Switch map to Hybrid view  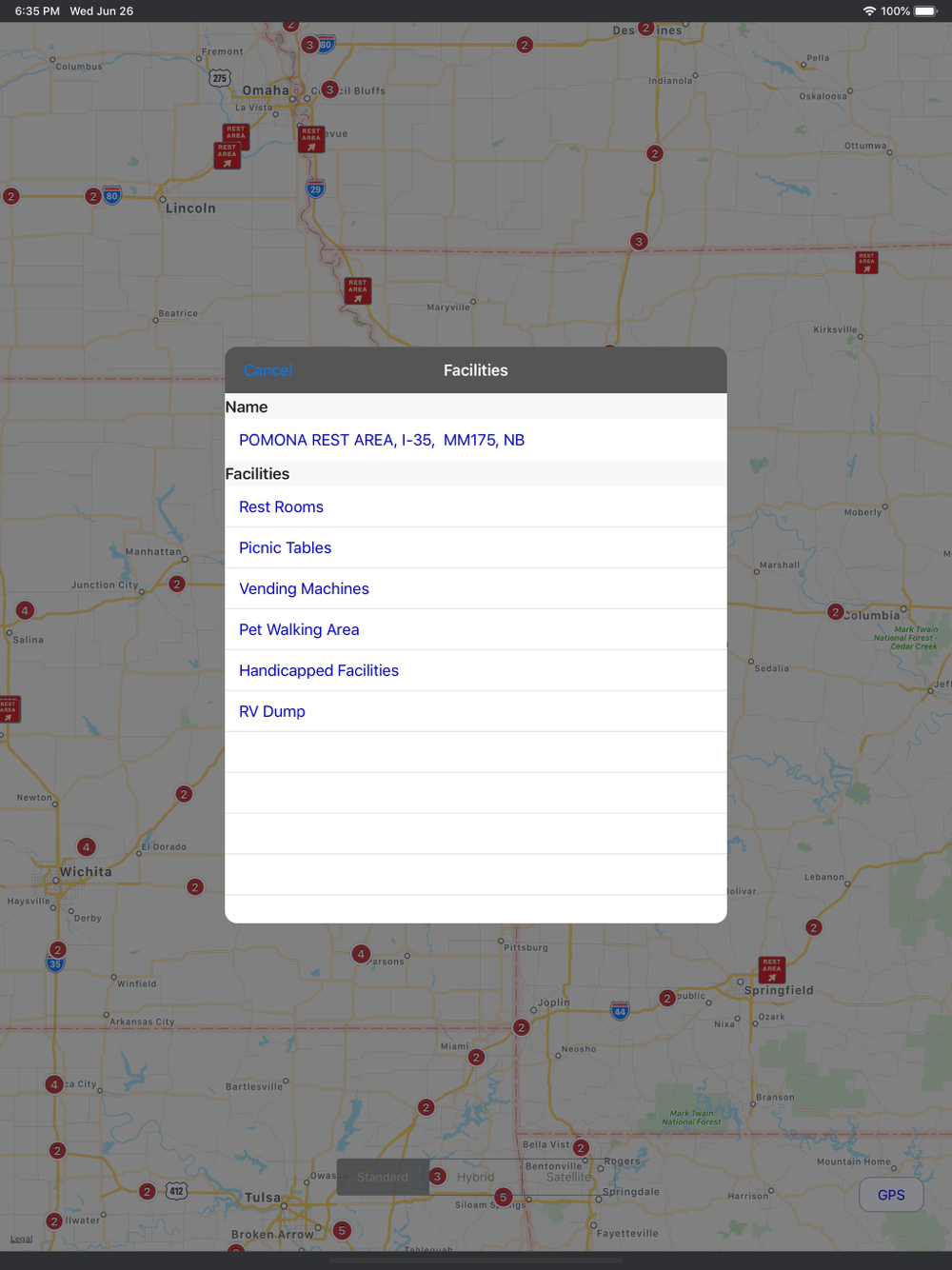(x=475, y=1177)
